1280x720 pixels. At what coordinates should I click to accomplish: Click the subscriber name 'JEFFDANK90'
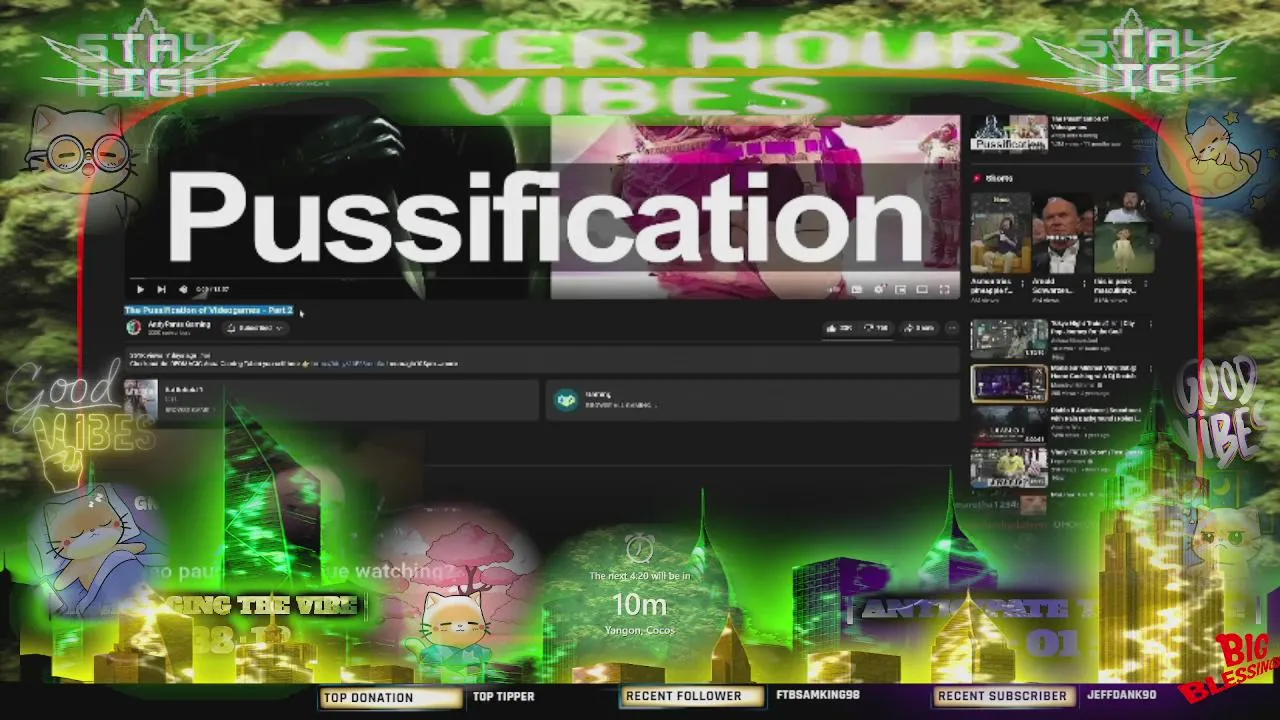pyautogui.click(x=1121, y=695)
